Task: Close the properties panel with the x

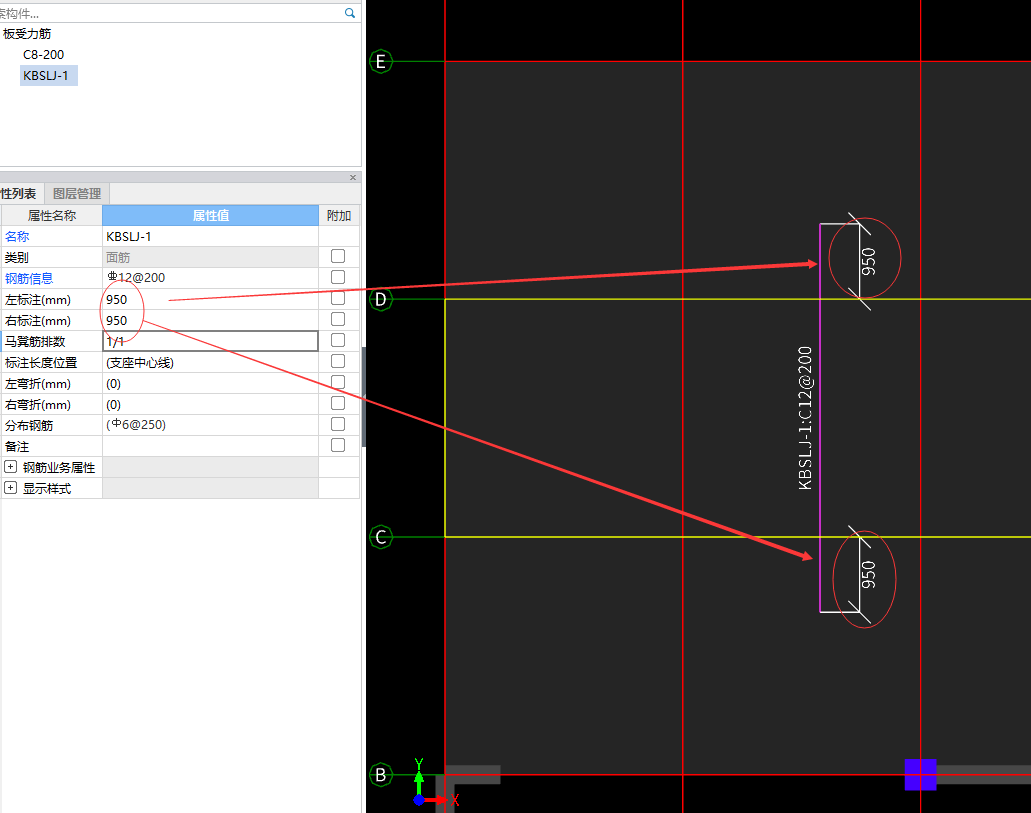Action: coord(353,178)
